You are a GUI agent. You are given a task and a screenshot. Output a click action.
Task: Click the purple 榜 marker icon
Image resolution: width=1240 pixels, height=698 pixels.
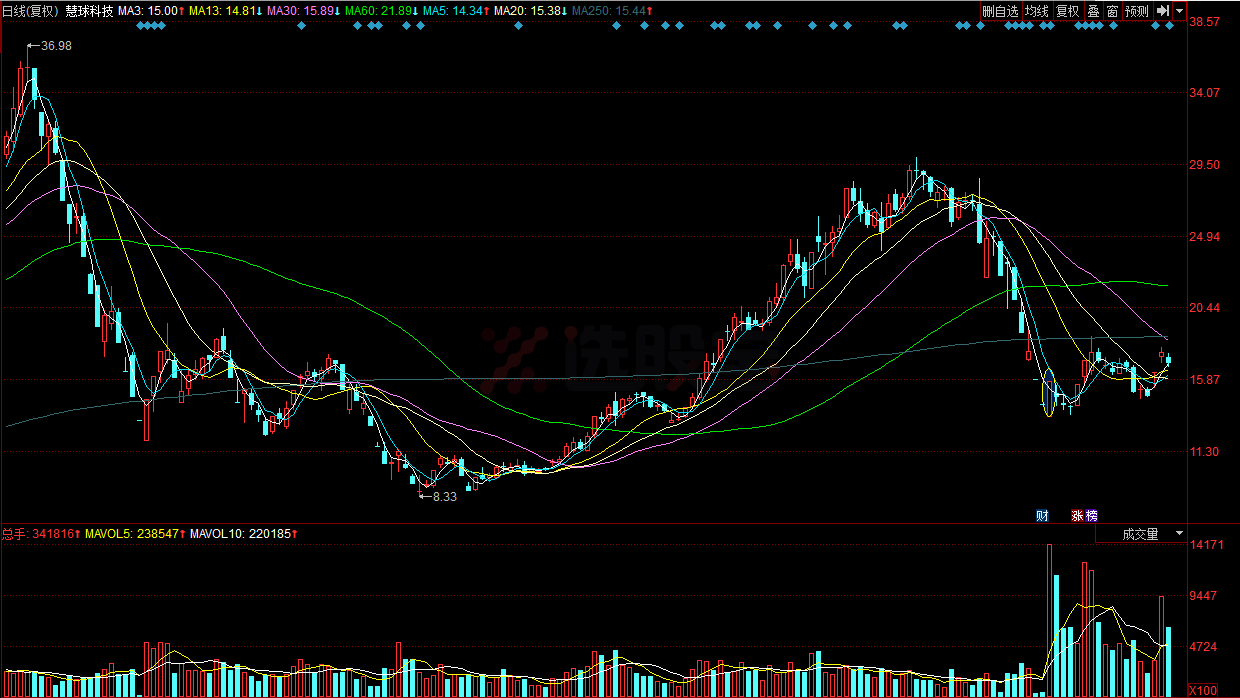[x=1091, y=516]
